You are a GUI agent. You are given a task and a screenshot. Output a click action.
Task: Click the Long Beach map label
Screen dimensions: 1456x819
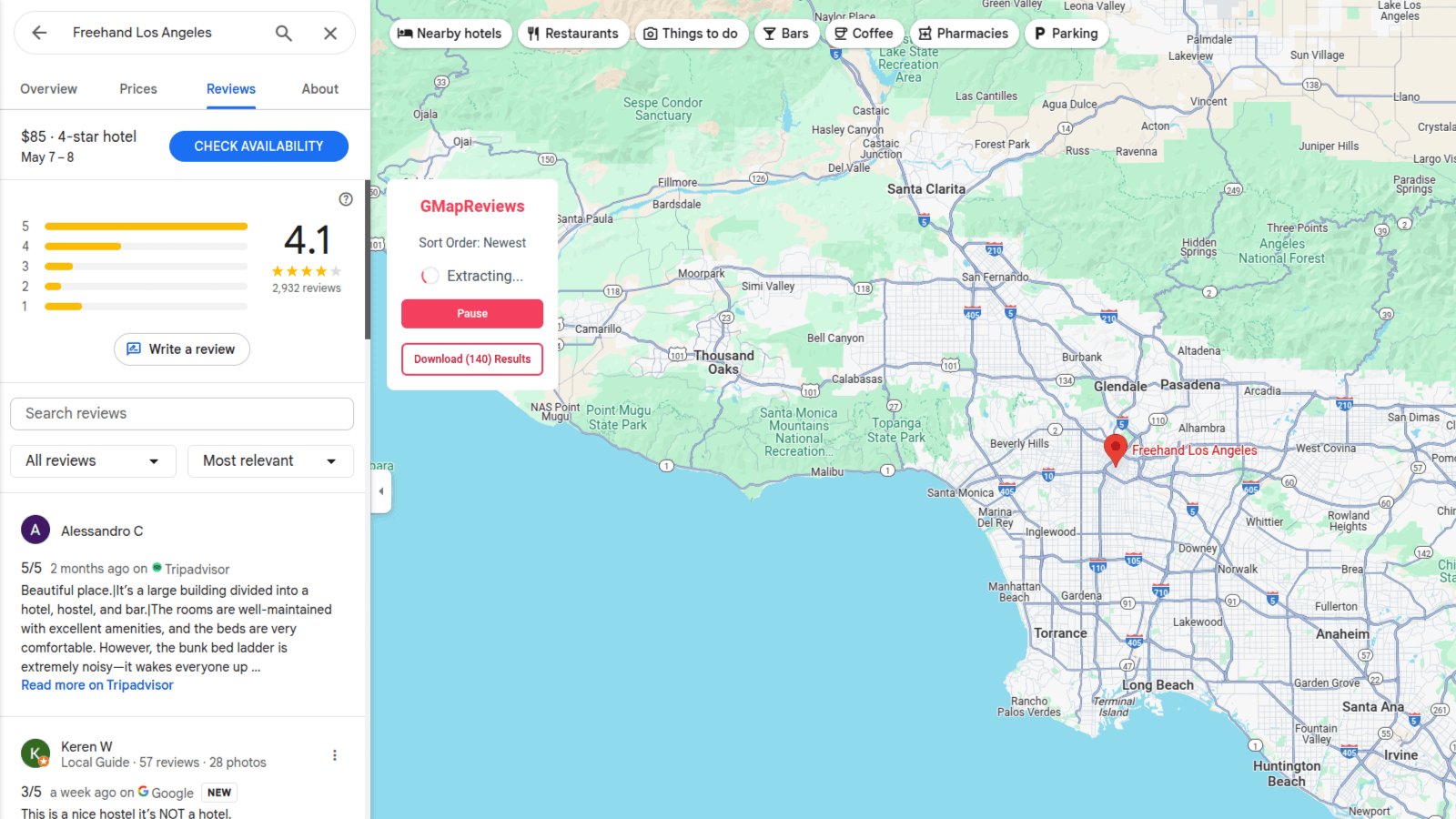[1158, 685]
